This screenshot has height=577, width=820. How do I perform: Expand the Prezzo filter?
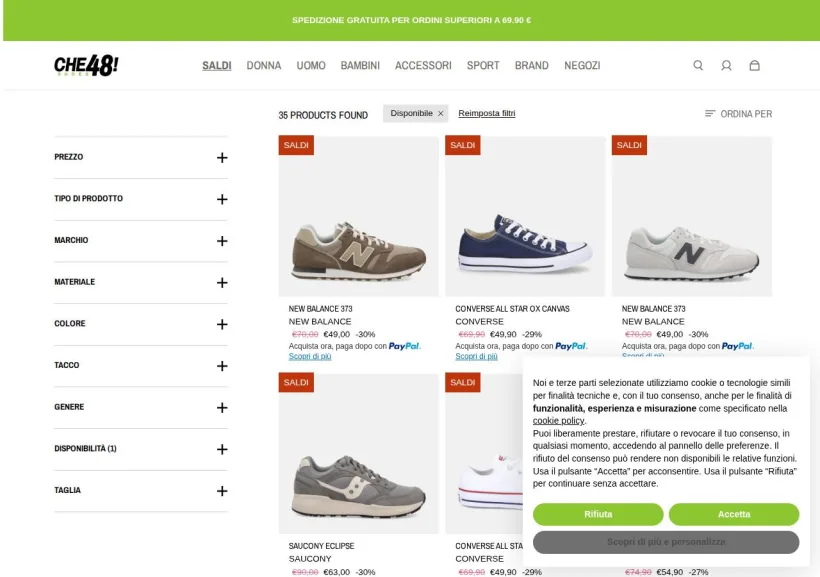point(141,157)
